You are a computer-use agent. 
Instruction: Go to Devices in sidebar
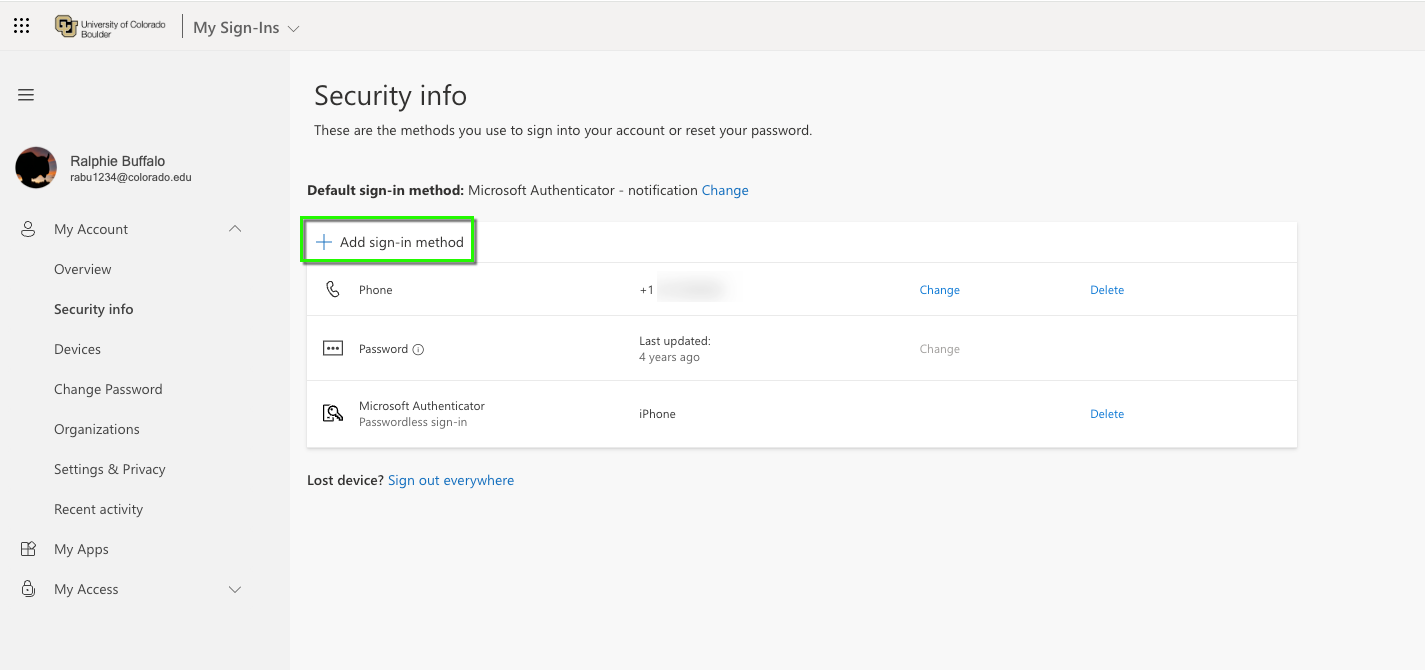[77, 349]
